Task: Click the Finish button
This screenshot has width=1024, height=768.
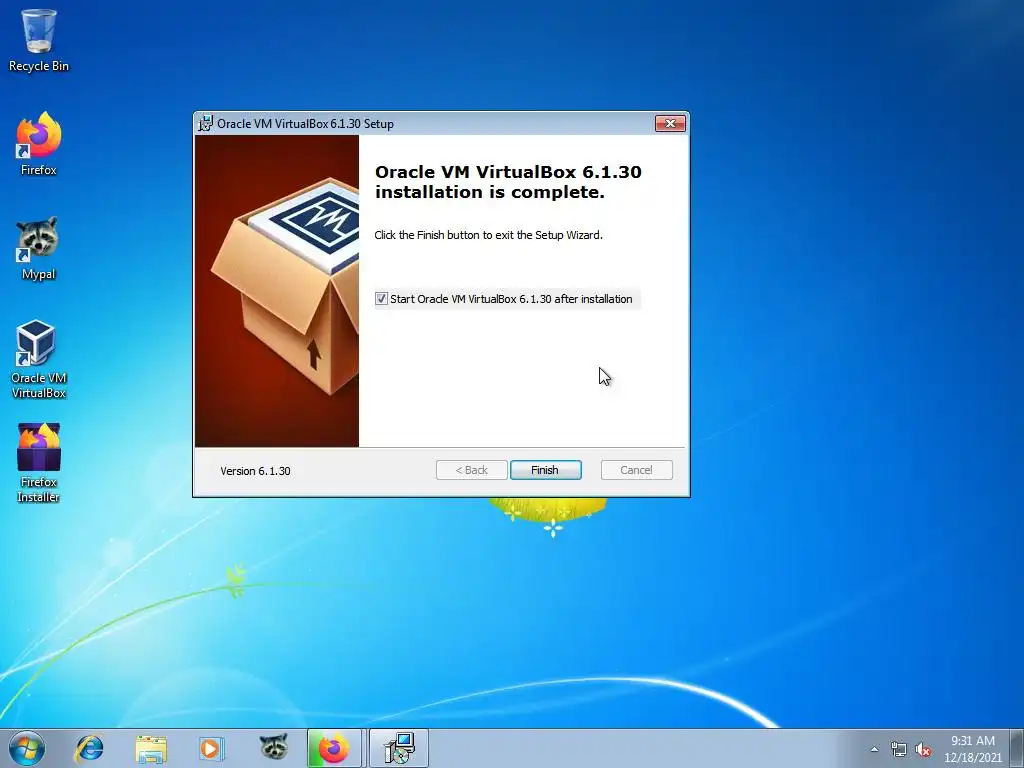Action: click(545, 470)
